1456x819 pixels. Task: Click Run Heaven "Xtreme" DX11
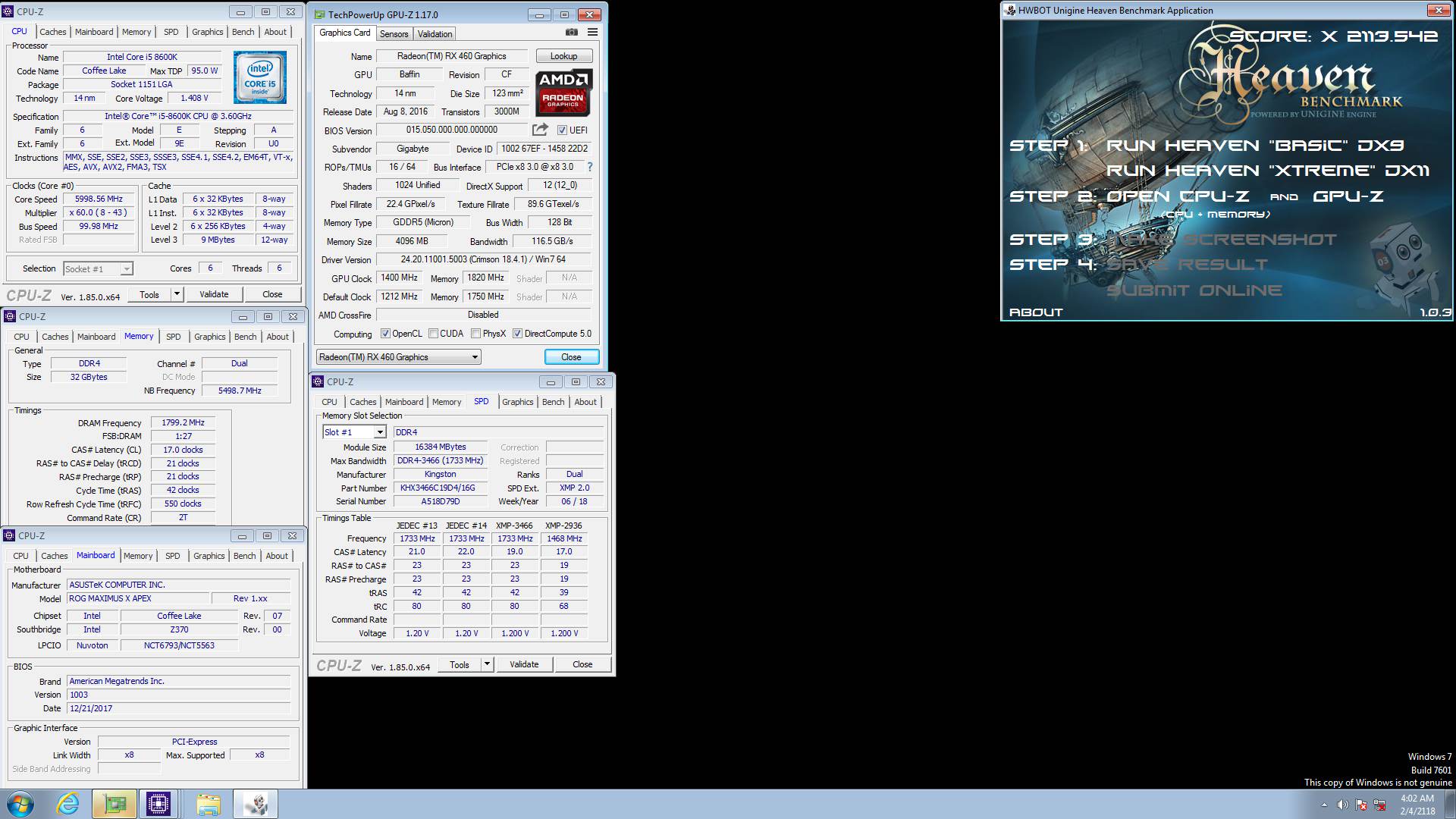(1268, 170)
